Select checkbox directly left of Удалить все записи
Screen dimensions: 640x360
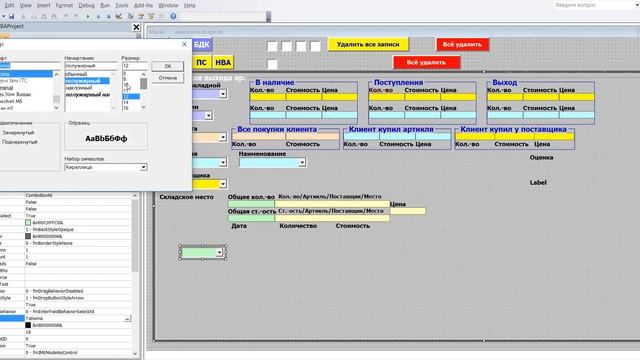316,46
